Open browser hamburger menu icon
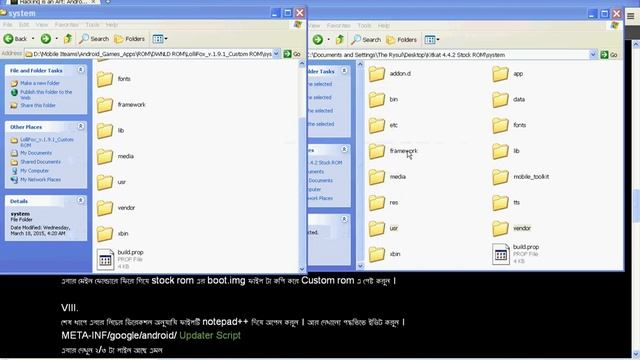The height and width of the screenshot is (360, 640). click(x=631, y=16)
